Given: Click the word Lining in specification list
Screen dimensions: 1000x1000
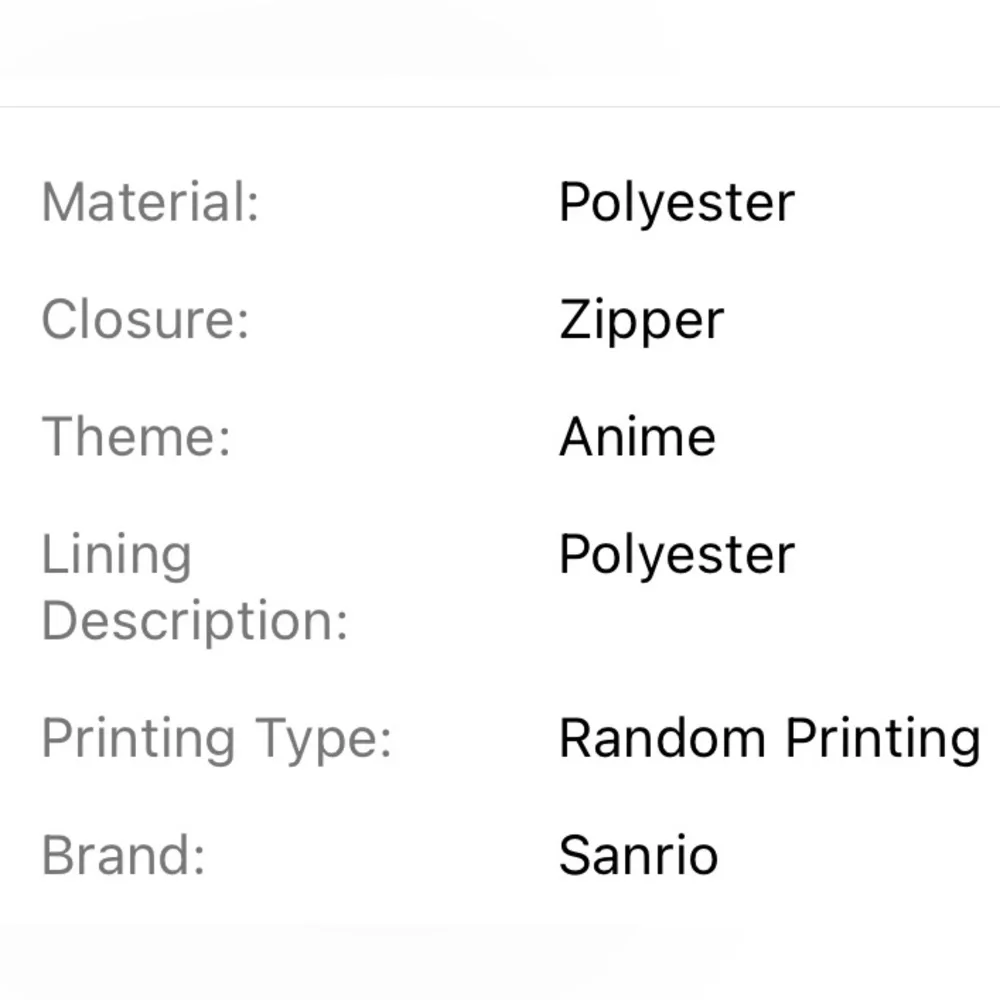Looking at the screenshot, I should (116, 555).
